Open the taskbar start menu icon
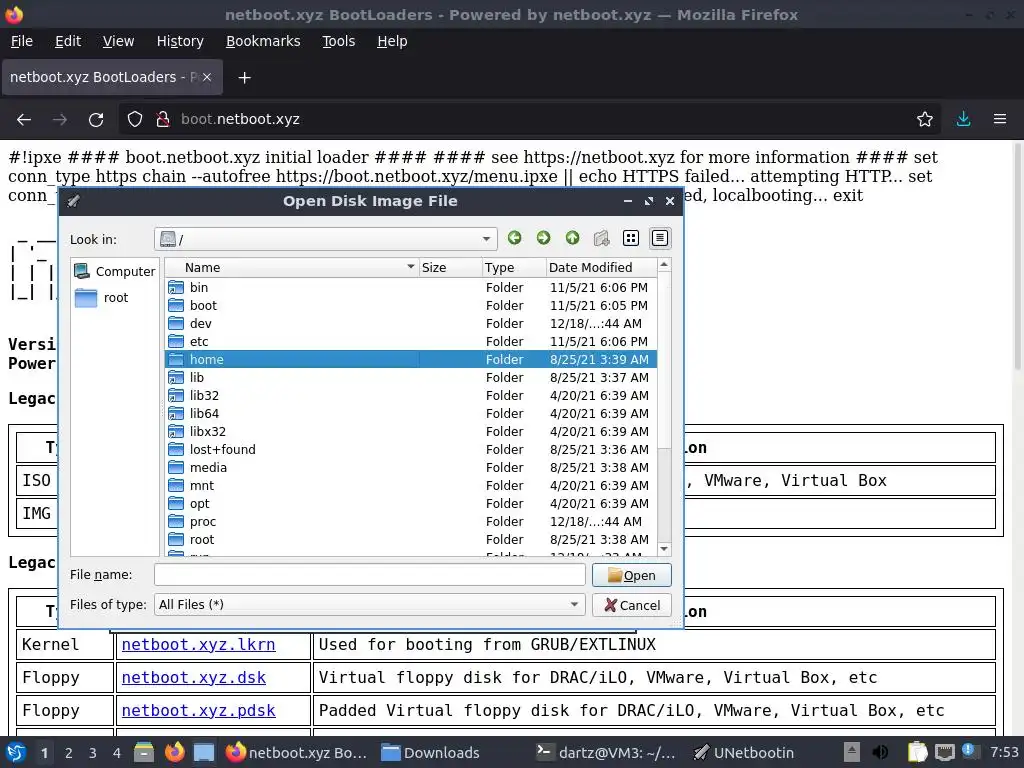Image resolution: width=1024 pixels, height=768 pixels. [x=16, y=753]
